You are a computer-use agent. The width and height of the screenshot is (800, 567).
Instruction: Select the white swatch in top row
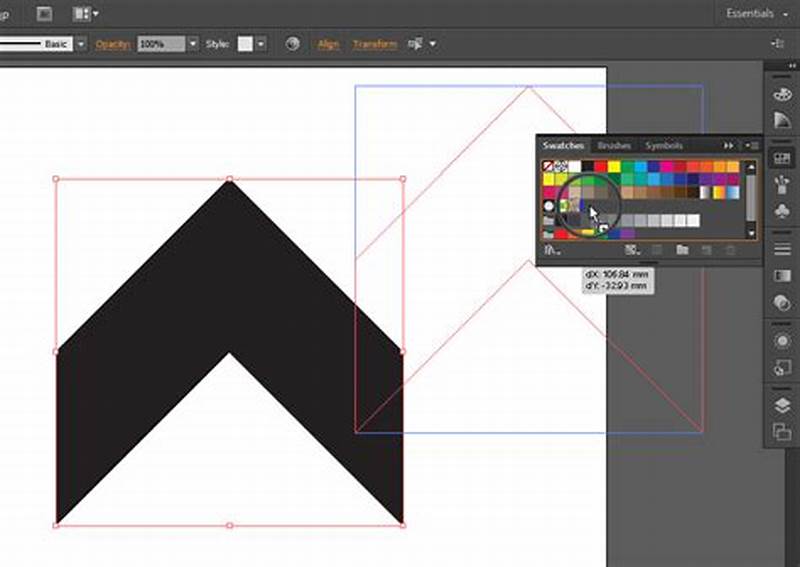pyautogui.click(x=574, y=166)
